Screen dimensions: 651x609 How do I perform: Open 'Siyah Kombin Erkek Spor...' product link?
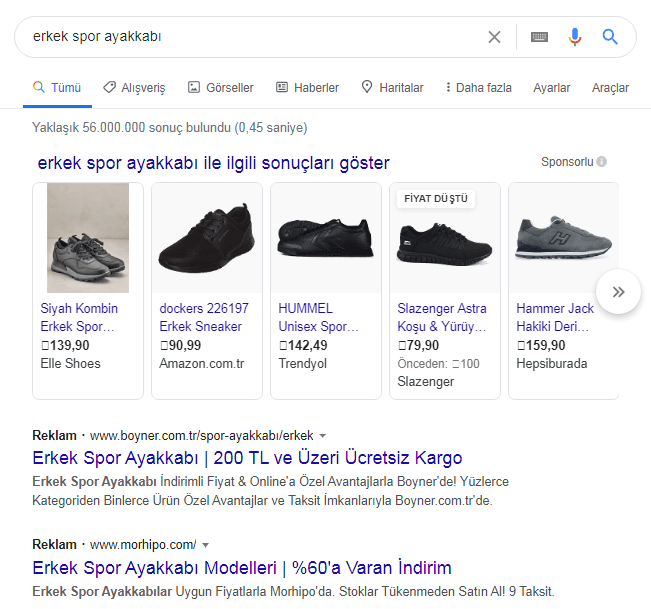click(x=79, y=318)
